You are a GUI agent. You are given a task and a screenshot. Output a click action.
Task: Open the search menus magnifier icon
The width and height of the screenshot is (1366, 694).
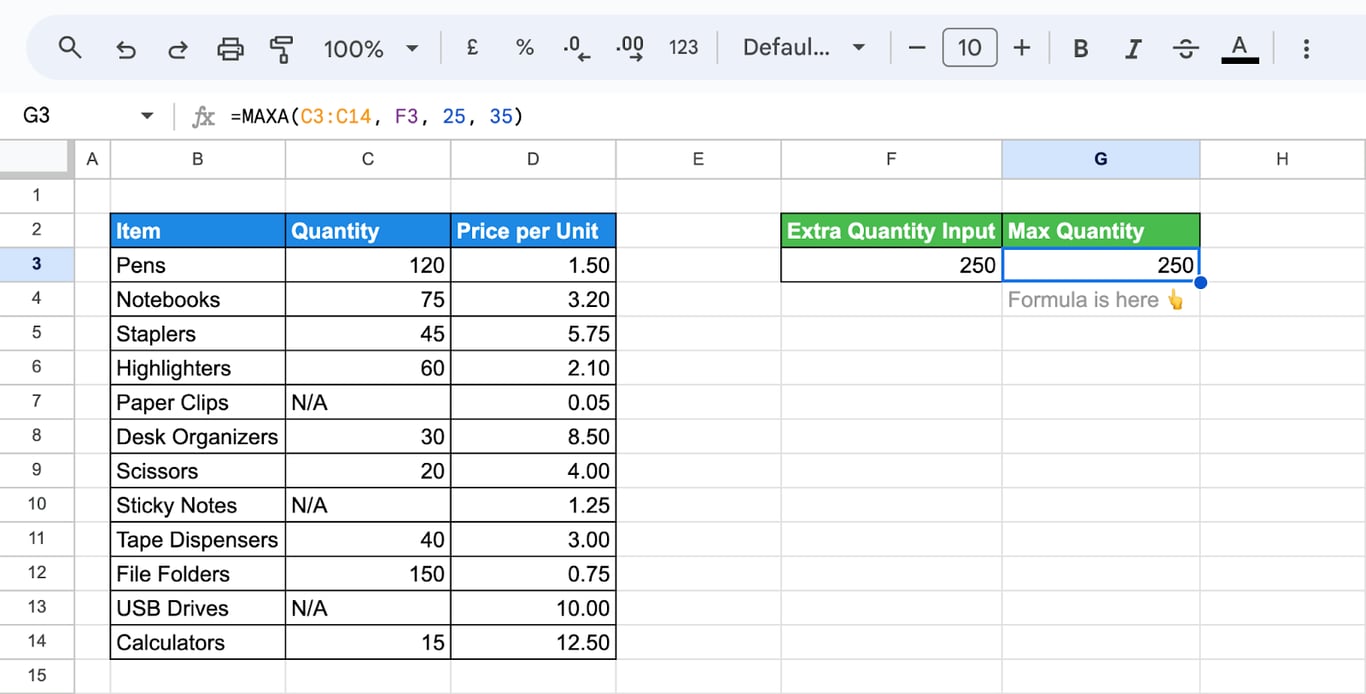69,47
